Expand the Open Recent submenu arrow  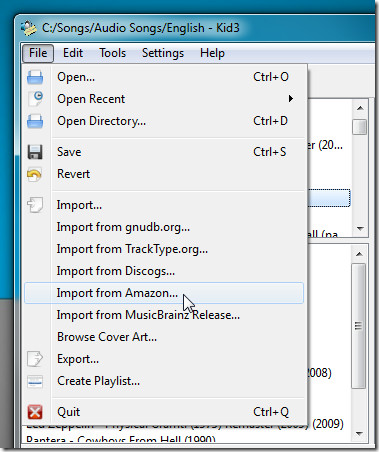tap(291, 99)
